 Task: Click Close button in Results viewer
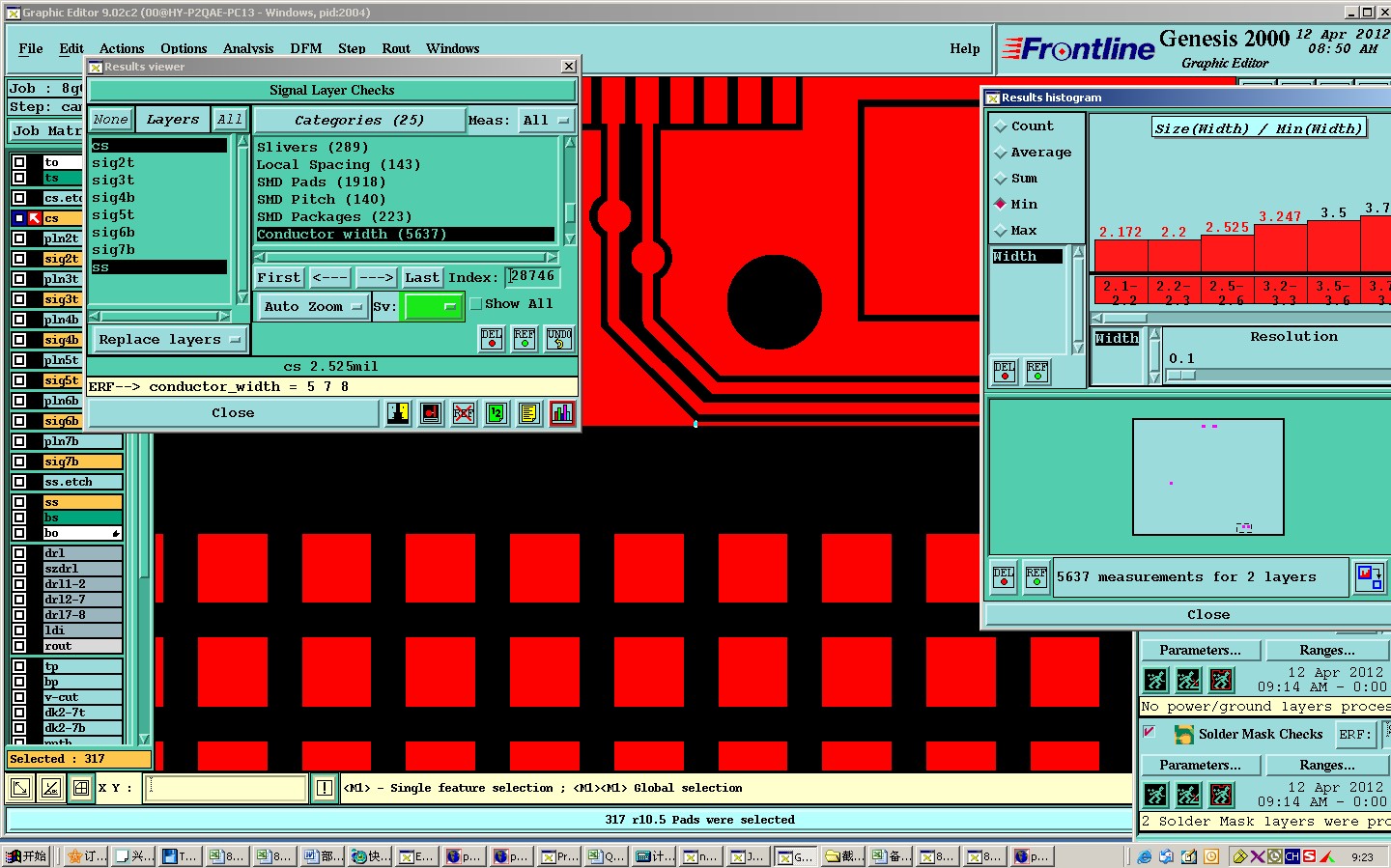(234, 413)
